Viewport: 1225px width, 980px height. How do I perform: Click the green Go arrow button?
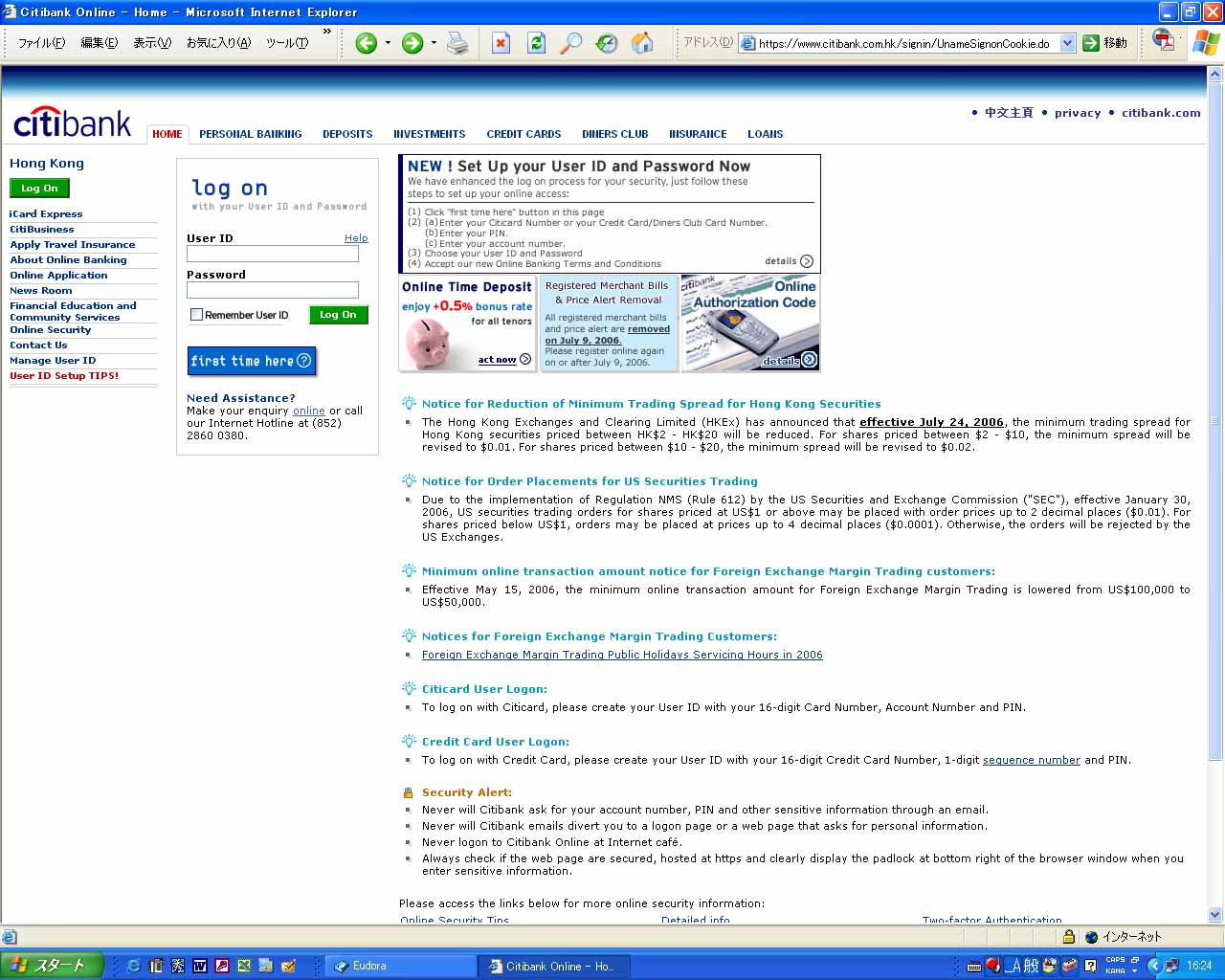[1091, 43]
